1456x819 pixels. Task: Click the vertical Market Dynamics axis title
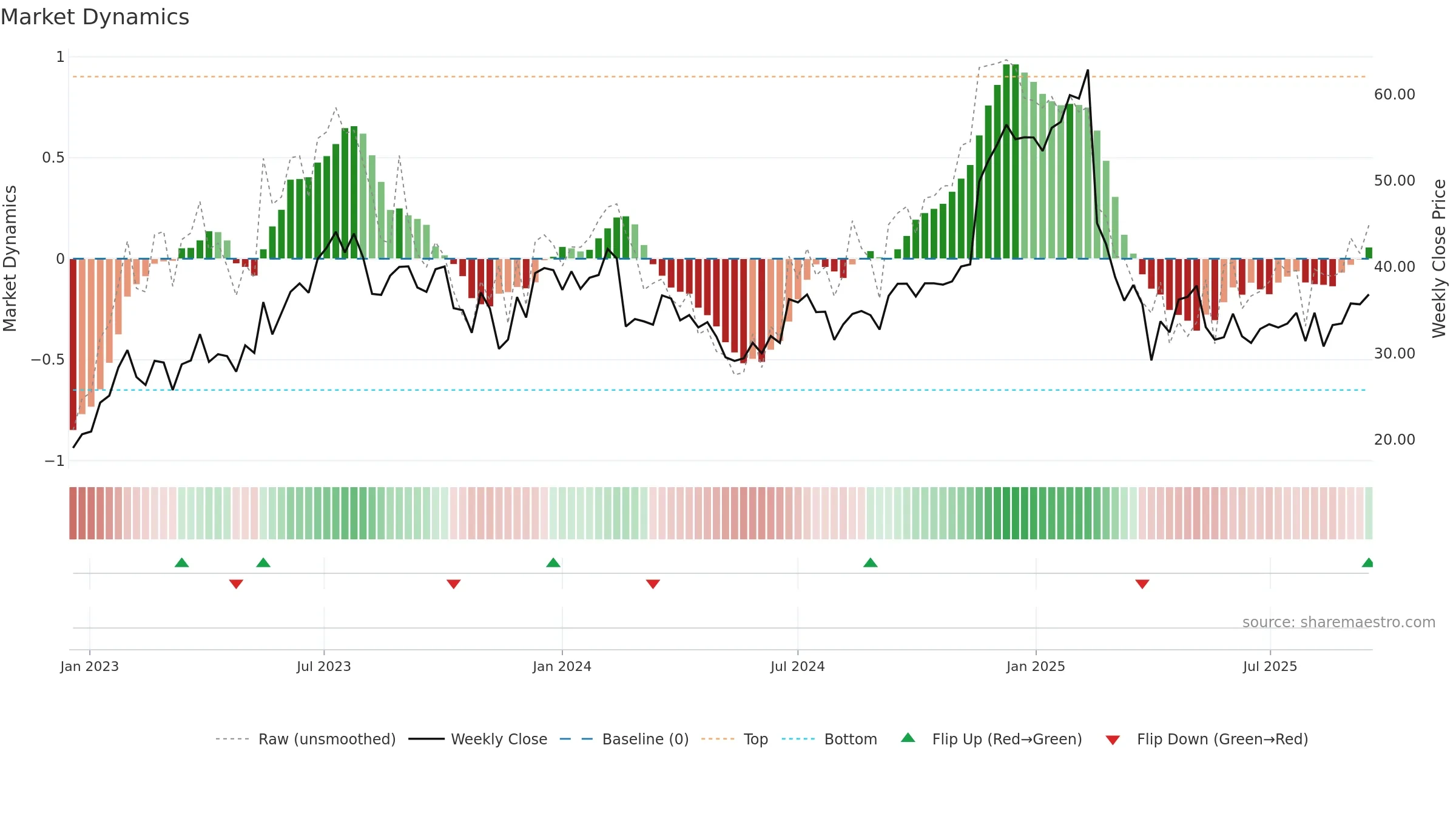tap(10, 258)
